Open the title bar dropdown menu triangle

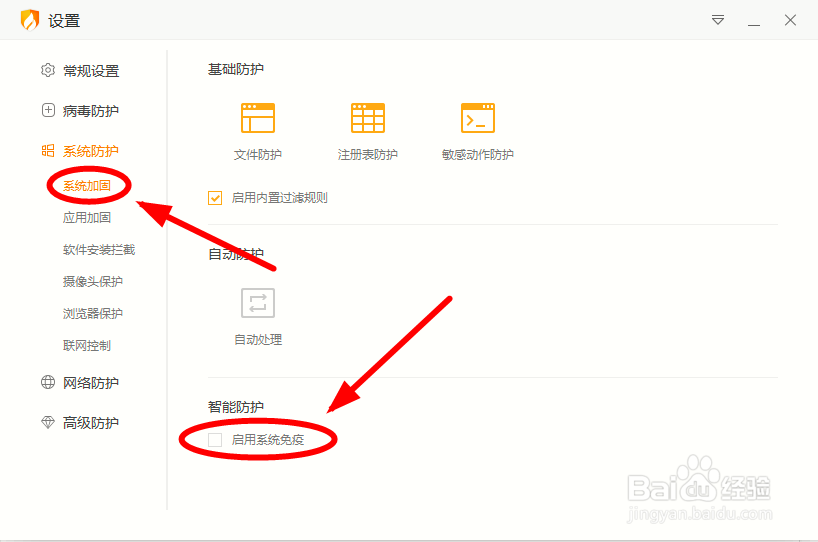[718, 20]
